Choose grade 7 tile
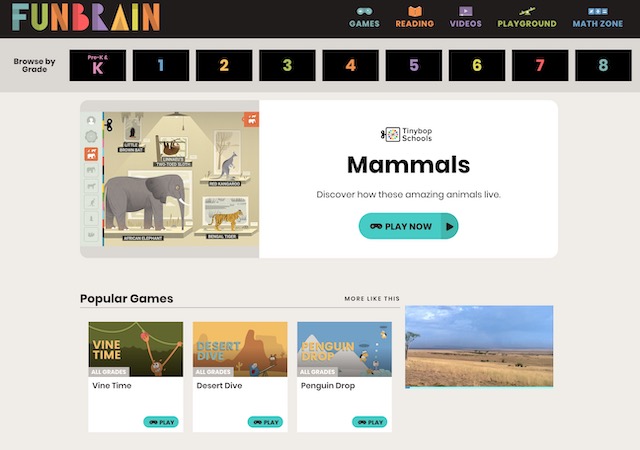This screenshot has height=450, width=640. click(540, 65)
